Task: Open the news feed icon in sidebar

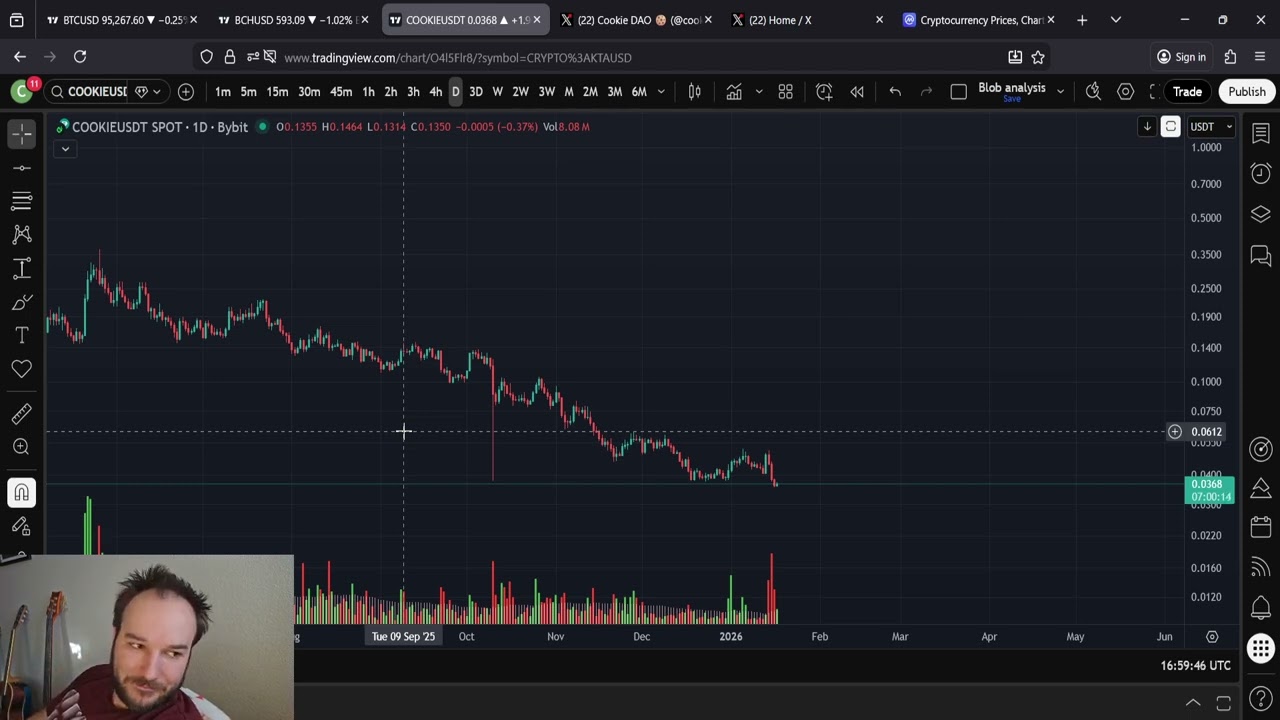Action: click(1261, 567)
